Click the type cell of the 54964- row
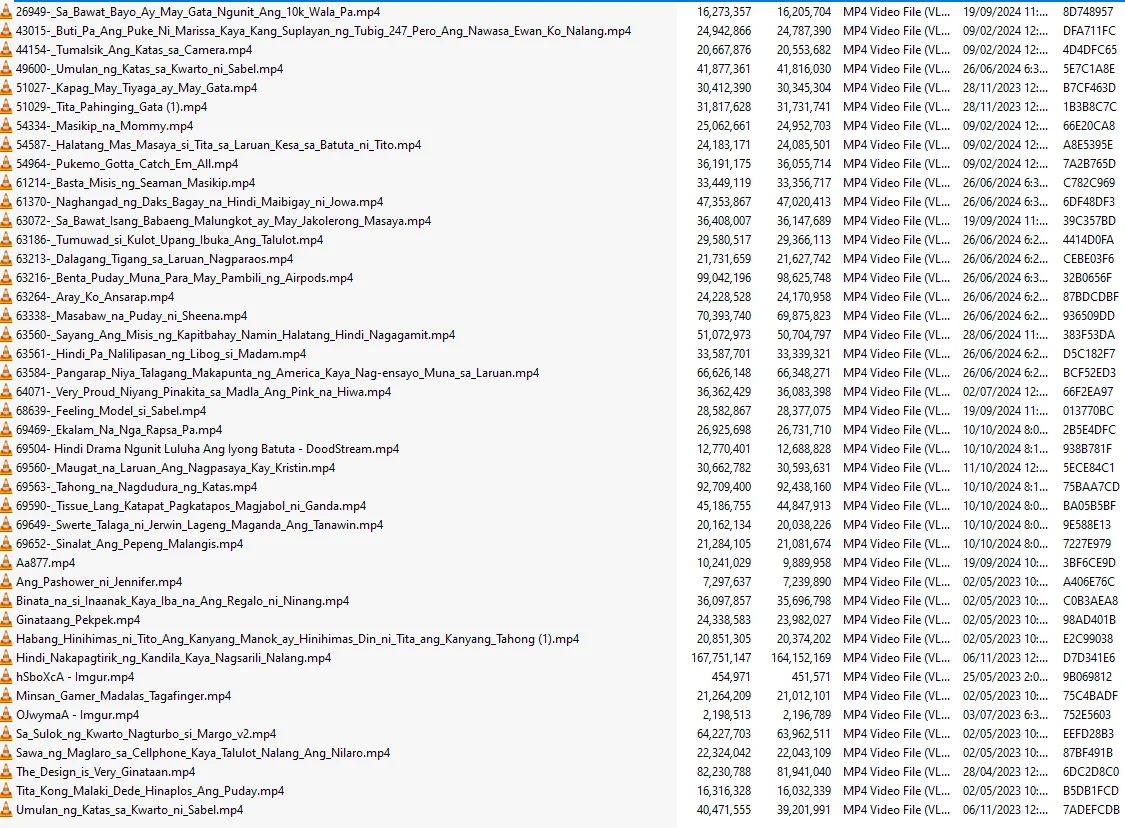Screen dimensions: 1125x828 pos(897,164)
